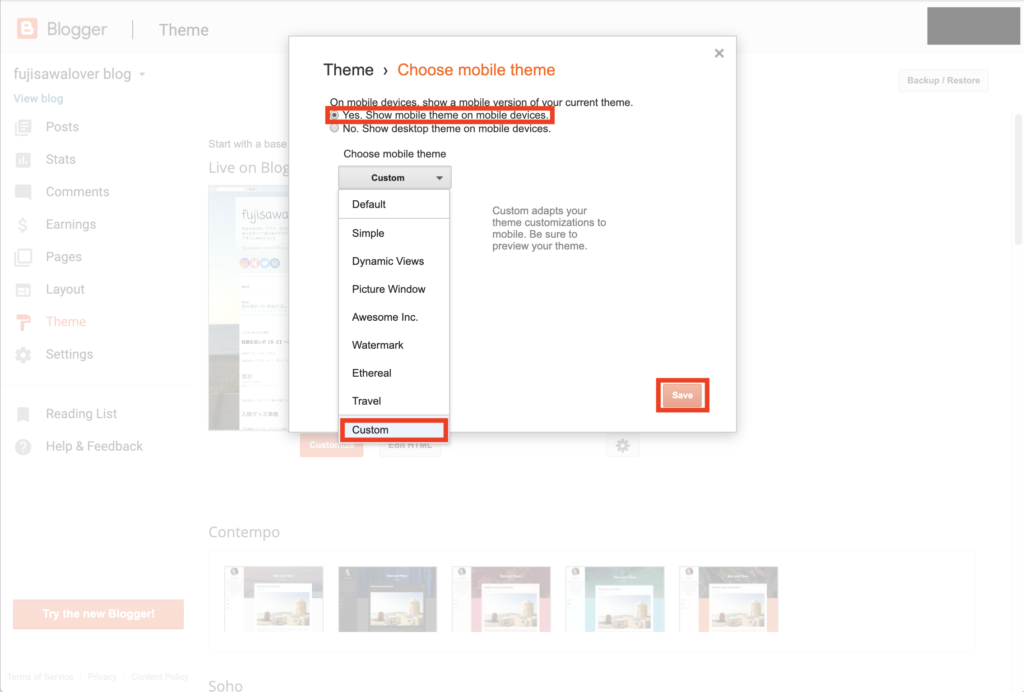The height and width of the screenshot is (692, 1024).
Task: Select the pink Contempo theme thumbnail
Action: 501,599
